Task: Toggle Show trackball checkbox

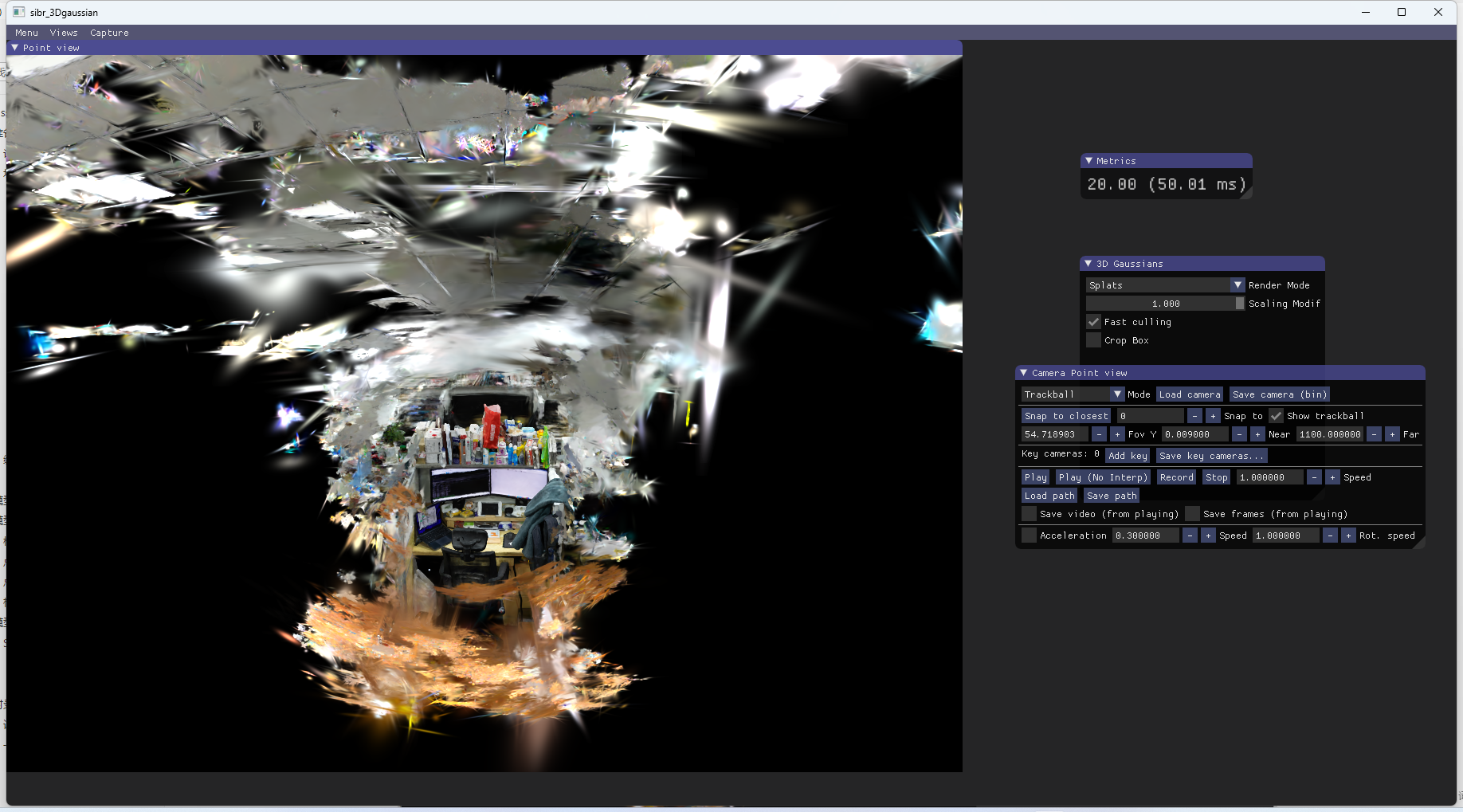Action: point(1276,416)
